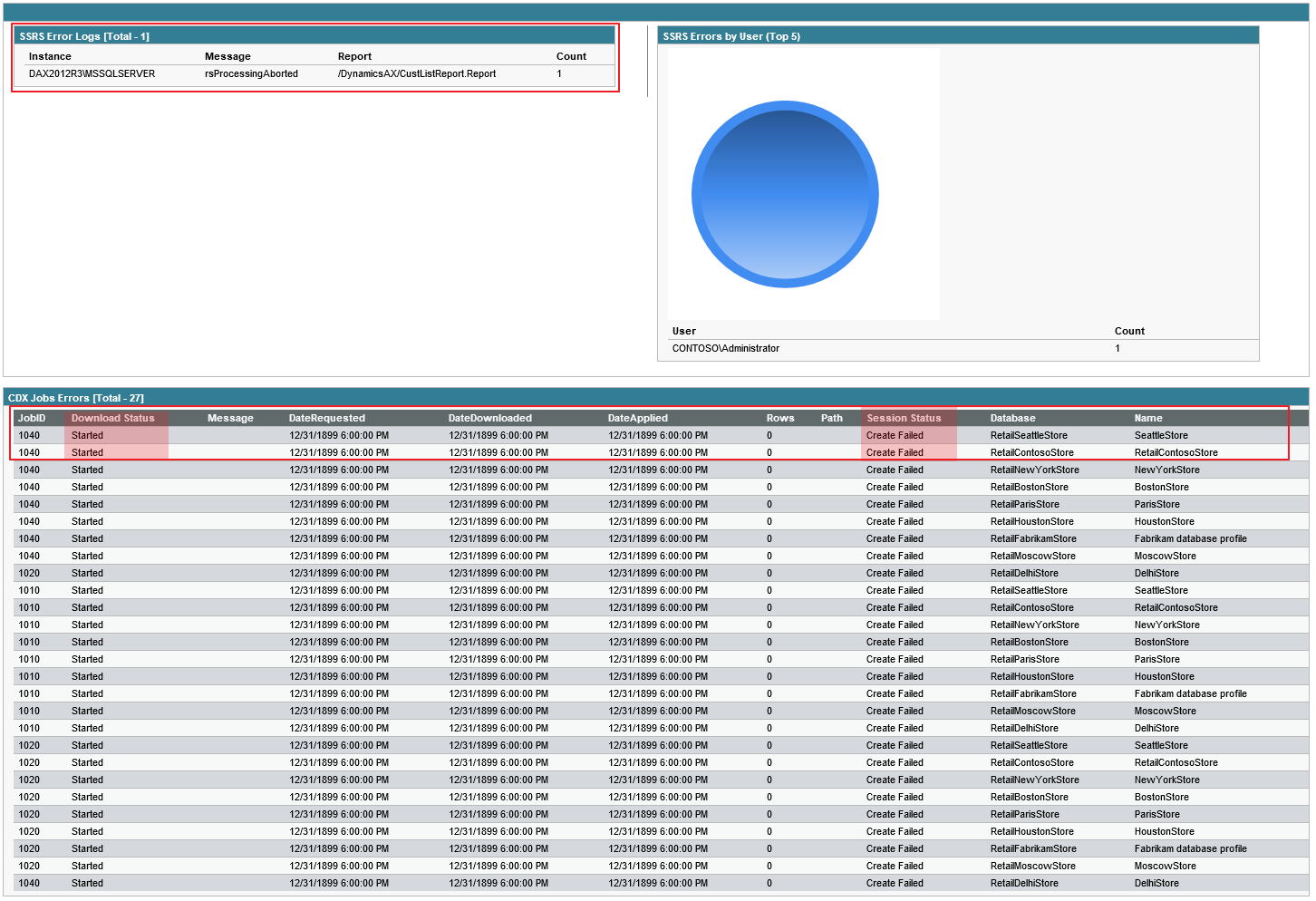Click the Database column header
The image size is (1316, 901).
(x=1013, y=418)
